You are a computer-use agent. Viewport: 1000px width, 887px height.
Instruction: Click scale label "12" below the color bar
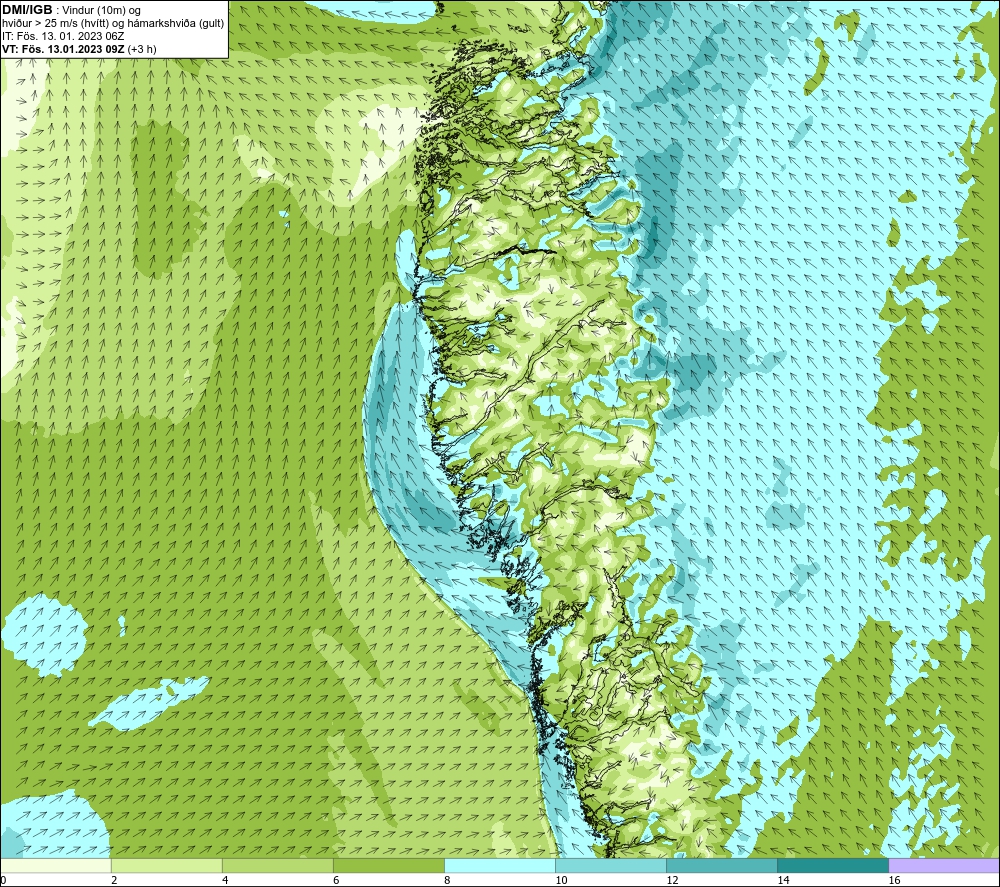[x=672, y=880]
